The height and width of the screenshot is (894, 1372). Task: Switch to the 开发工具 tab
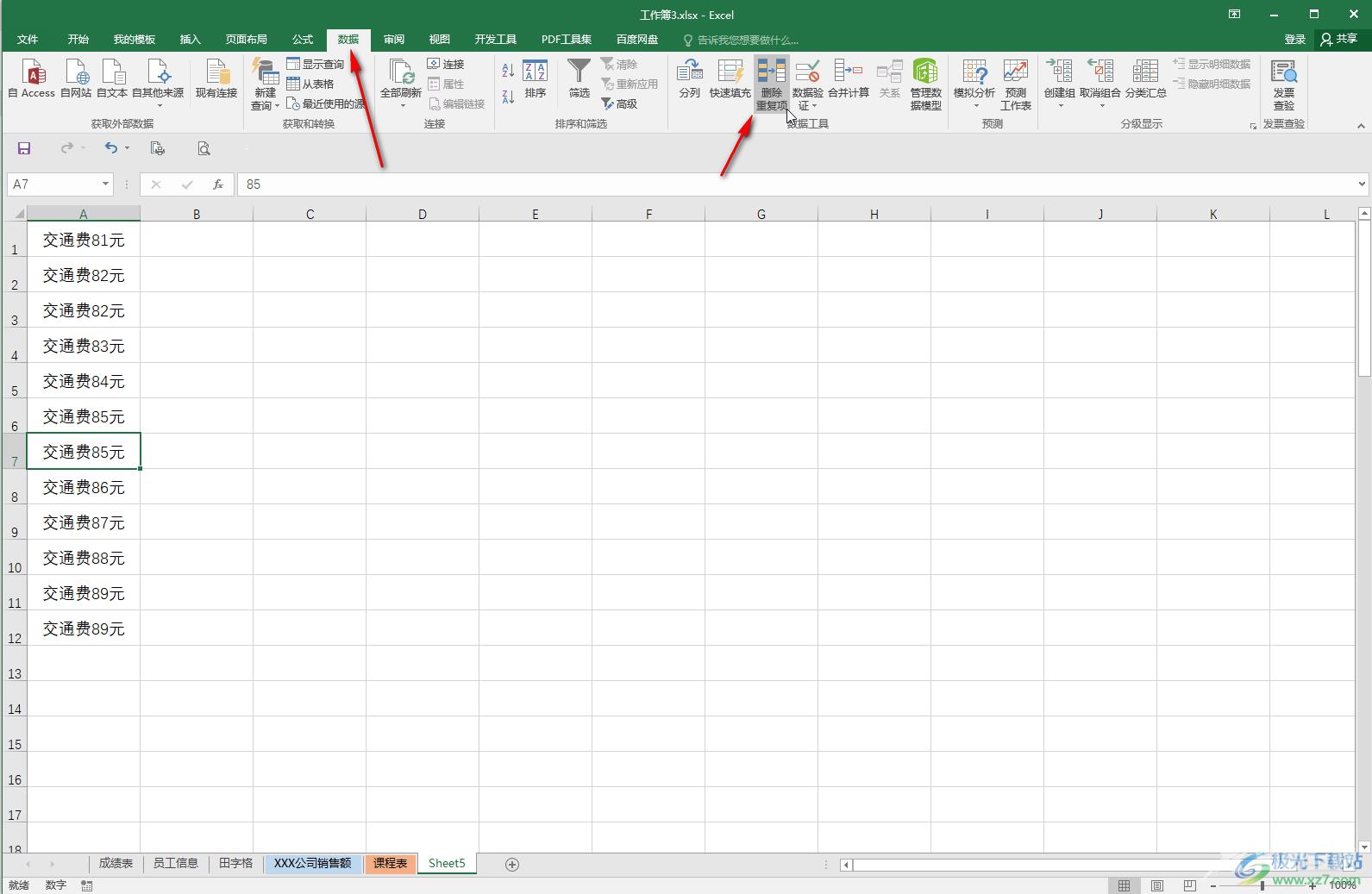[x=496, y=39]
